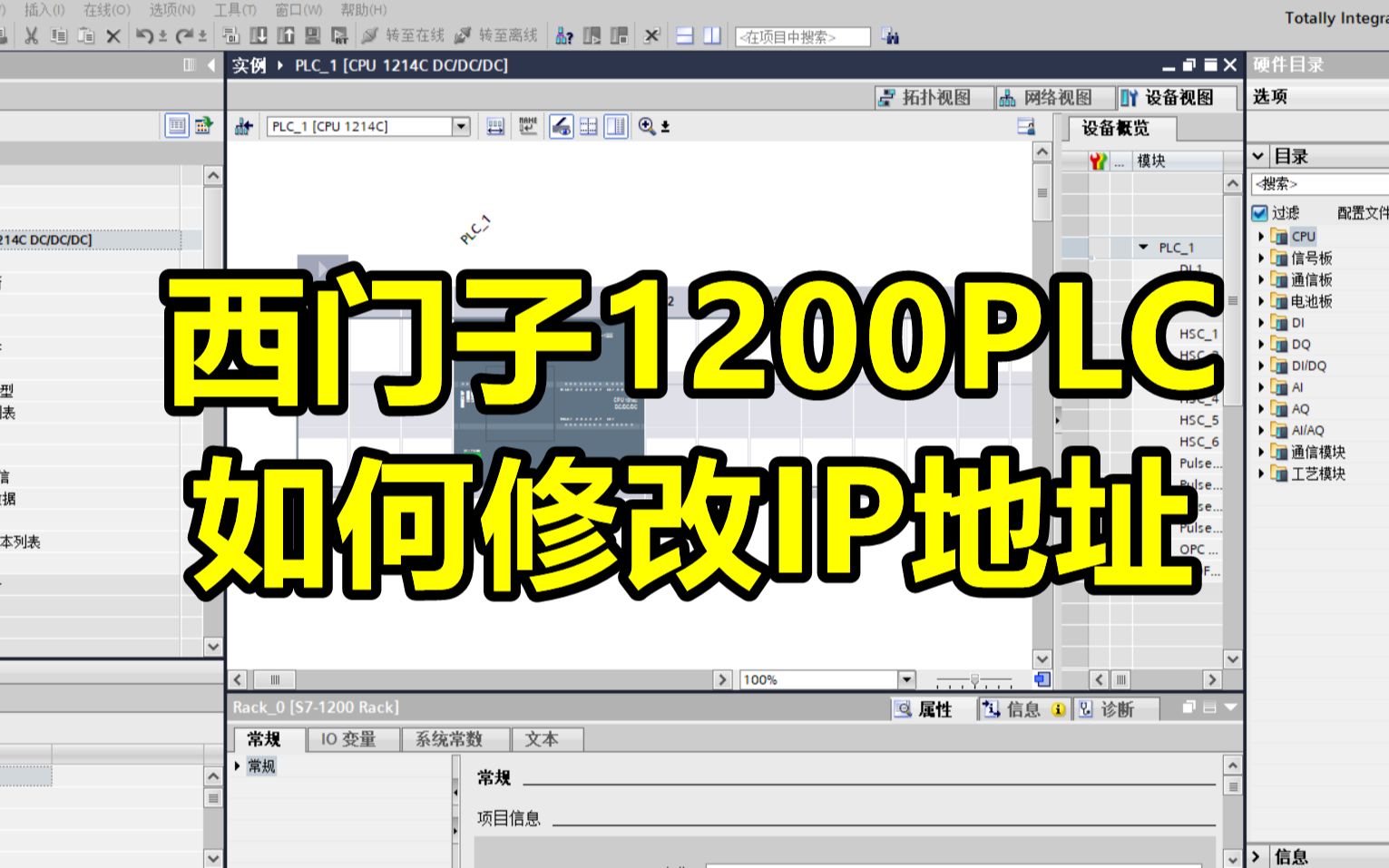Click the Start simulation icon
The height and width of the screenshot is (868, 1389).
313,35
